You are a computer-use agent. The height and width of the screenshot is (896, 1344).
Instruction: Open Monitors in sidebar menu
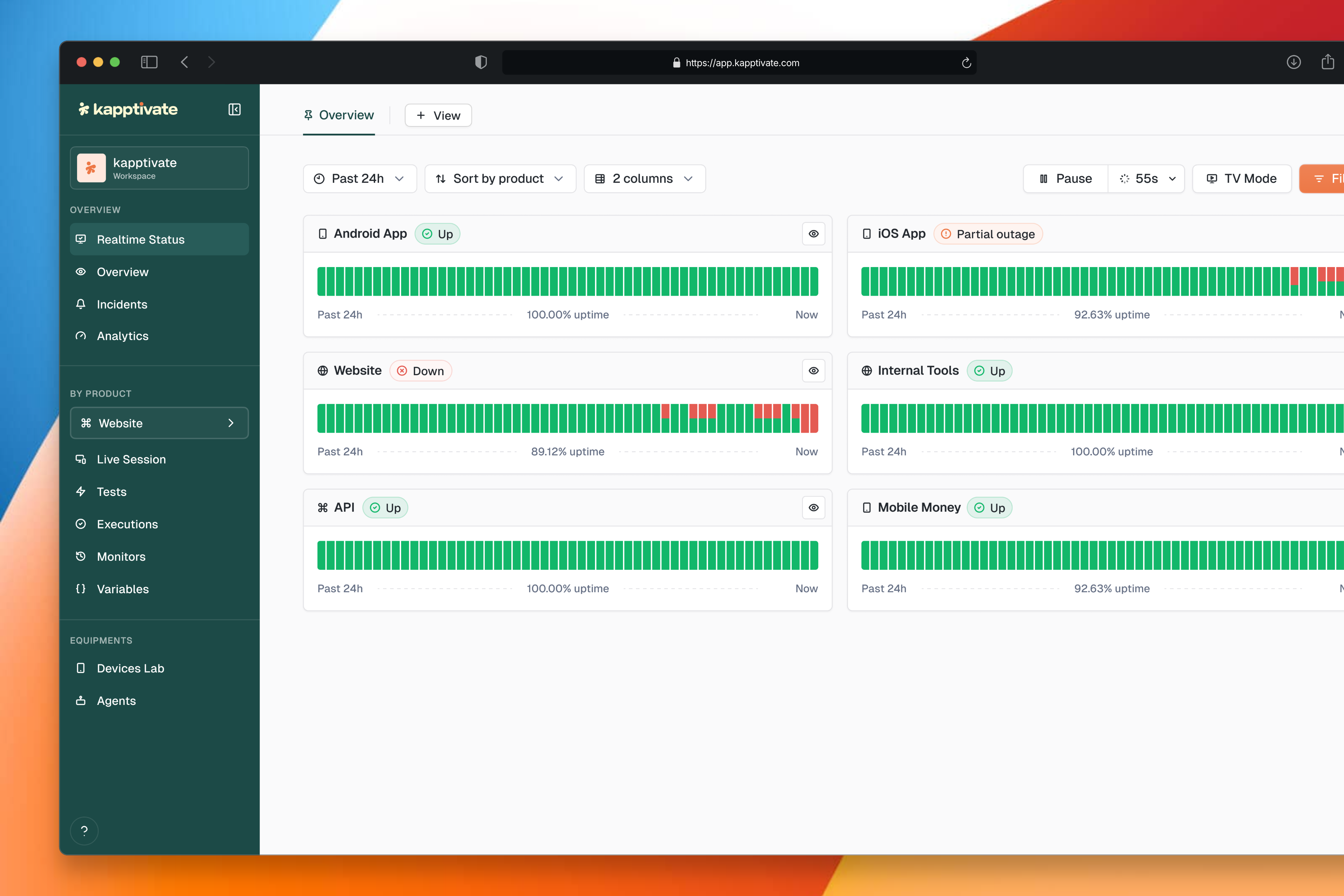[121, 556]
